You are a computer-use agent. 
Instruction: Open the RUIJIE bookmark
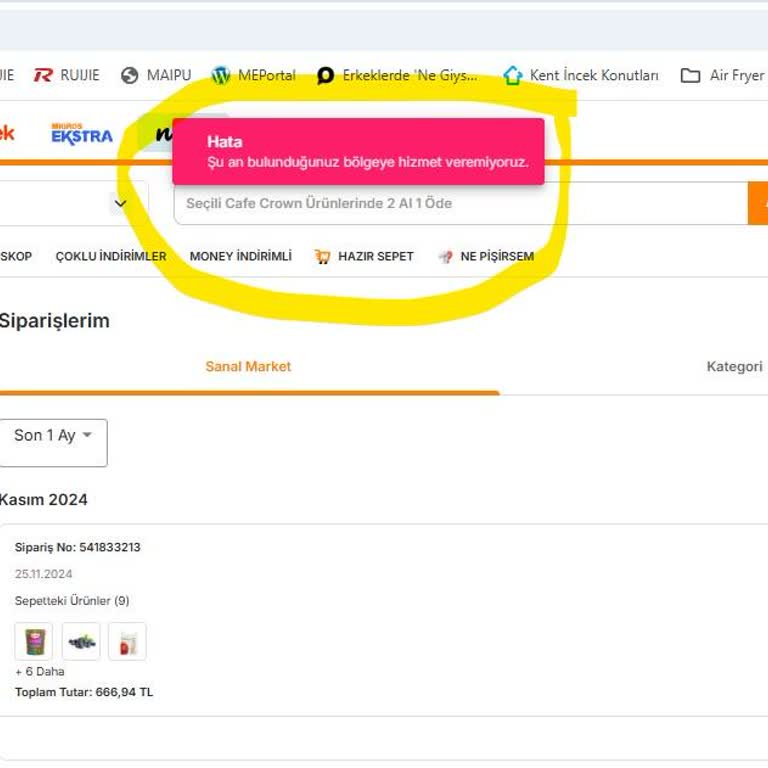pyautogui.click(x=66, y=75)
